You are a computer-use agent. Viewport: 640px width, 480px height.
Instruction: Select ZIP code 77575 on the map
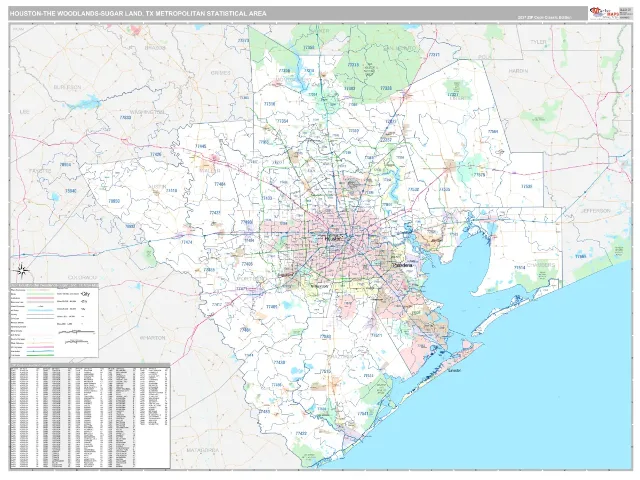click(x=479, y=175)
